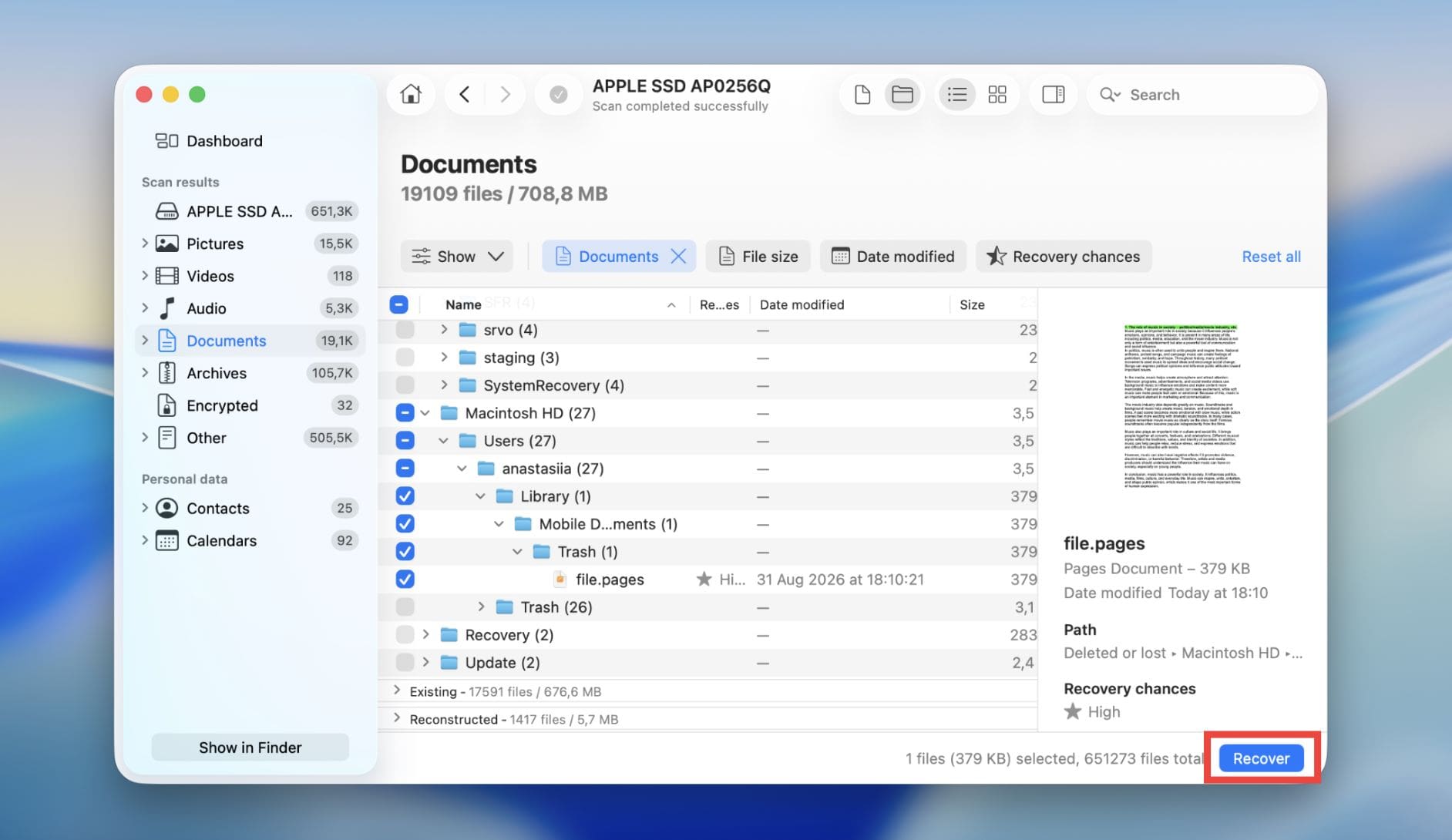Go to the Home screen icon
The width and height of the screenshot is (1452, 840).
tap(411, 94)
